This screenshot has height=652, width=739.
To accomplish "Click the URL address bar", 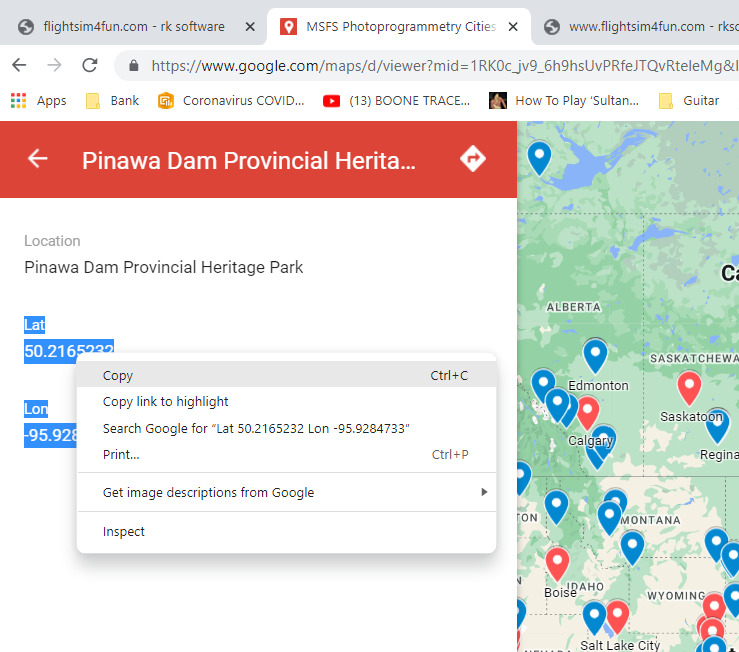I will point(440,67).
